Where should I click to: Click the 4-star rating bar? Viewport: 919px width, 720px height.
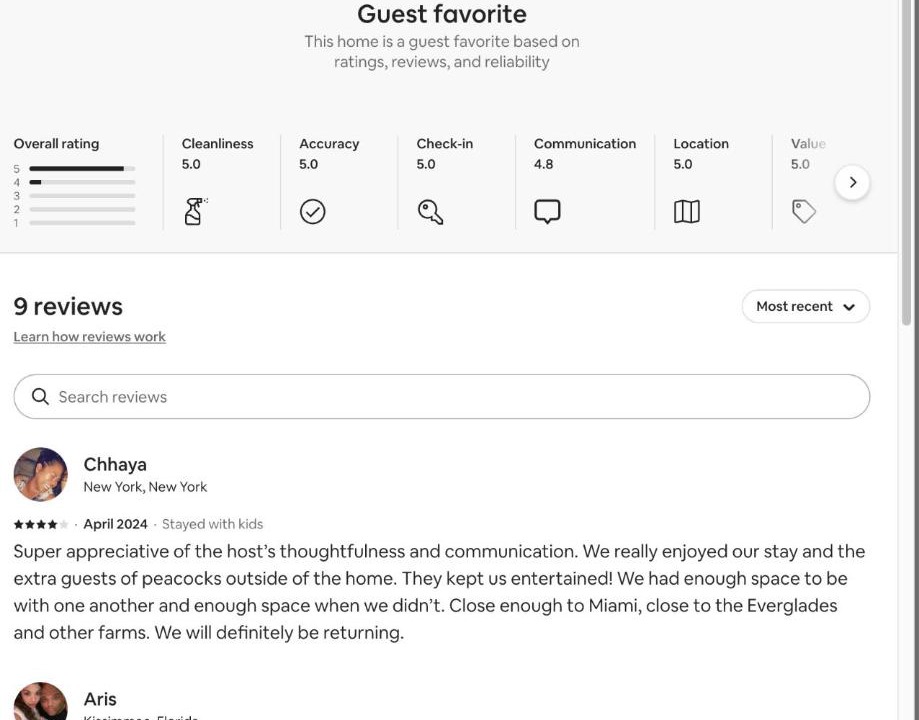tap(82, 183)
